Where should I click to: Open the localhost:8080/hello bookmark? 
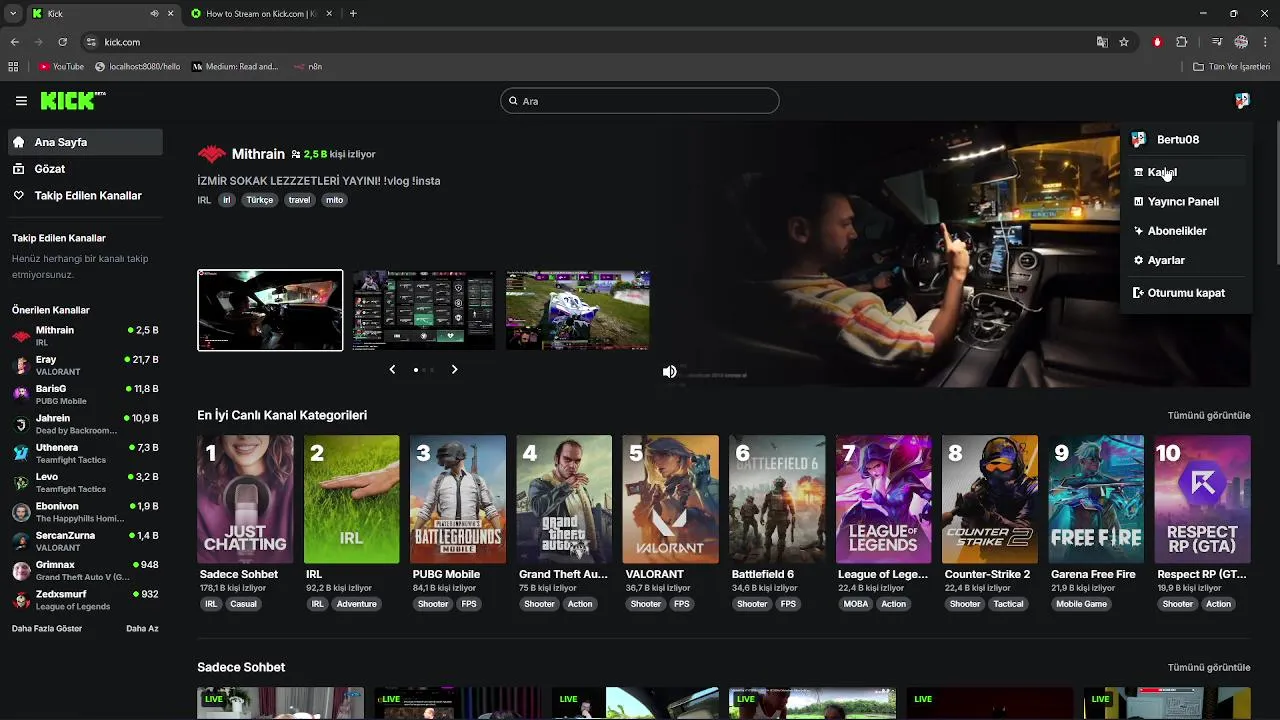[x=138, y=67]
